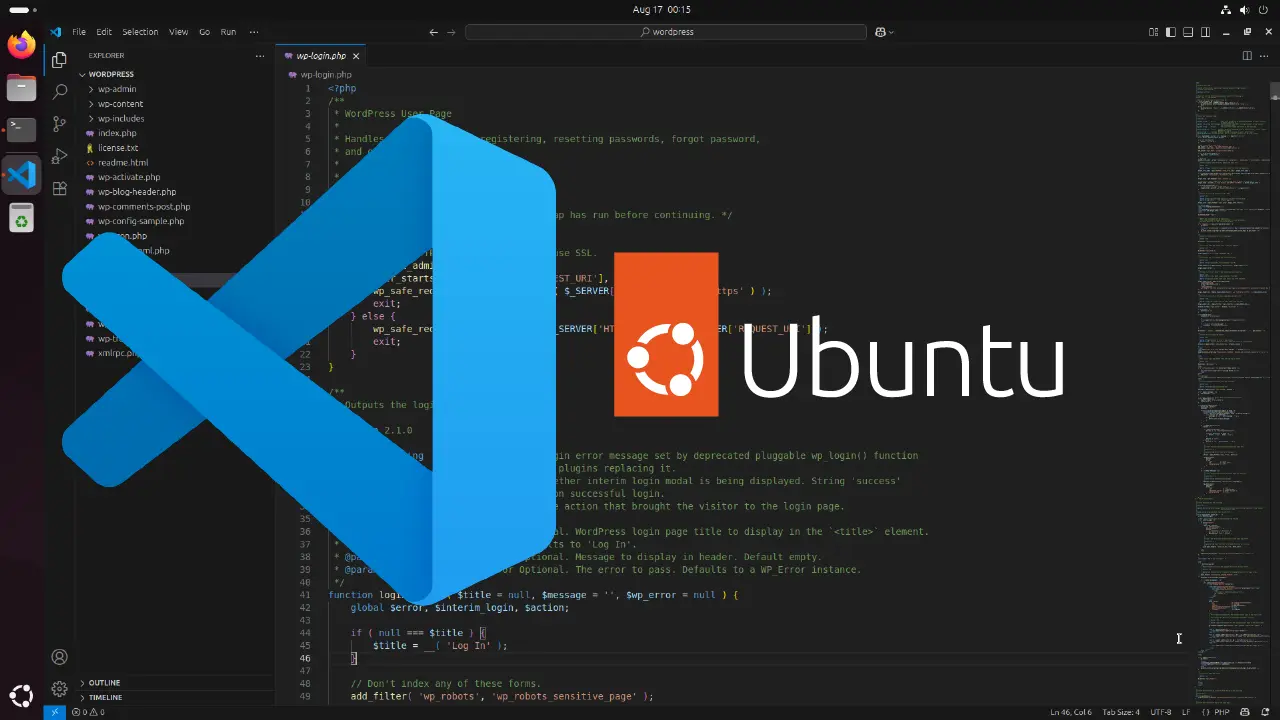Toggle the secondary side bar visibility
The image size is (1280, 720).
(1205, 32)
